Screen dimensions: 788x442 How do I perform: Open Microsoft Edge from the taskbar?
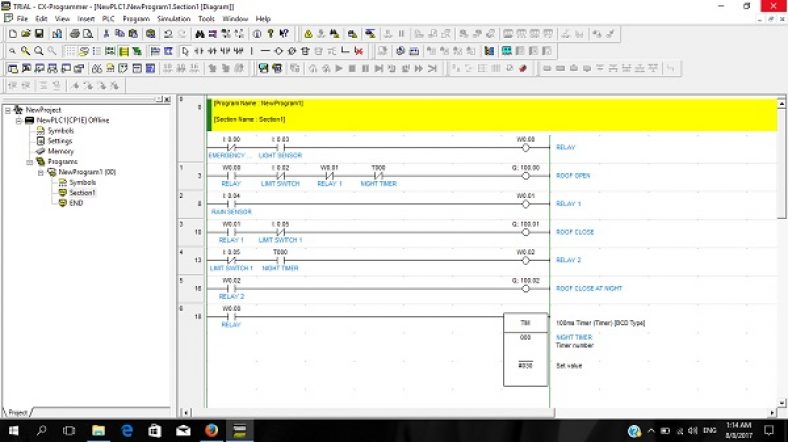[x=127, y=430]
